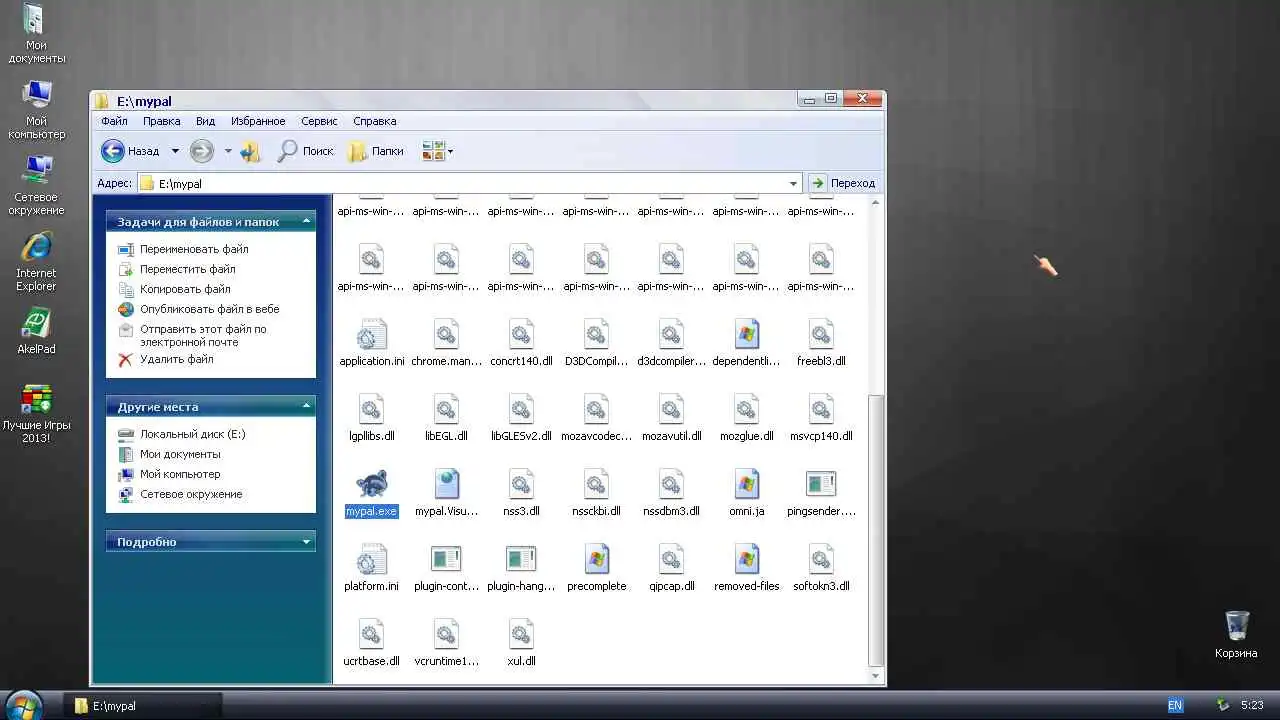
Task: Select the chrome.man... file icon
Action: [446, 334]
